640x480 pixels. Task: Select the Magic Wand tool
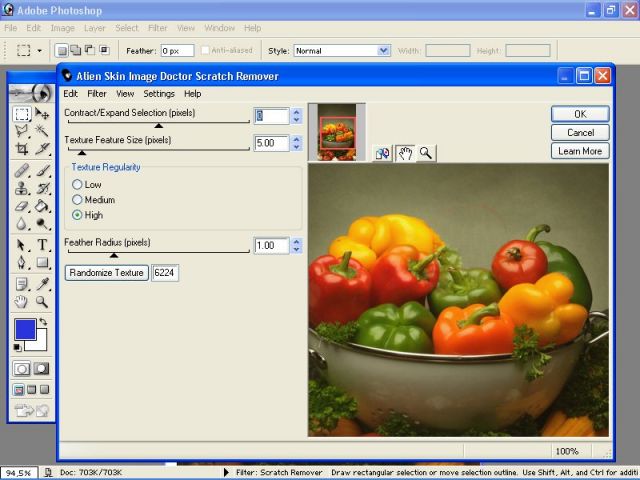pos(43,131)
